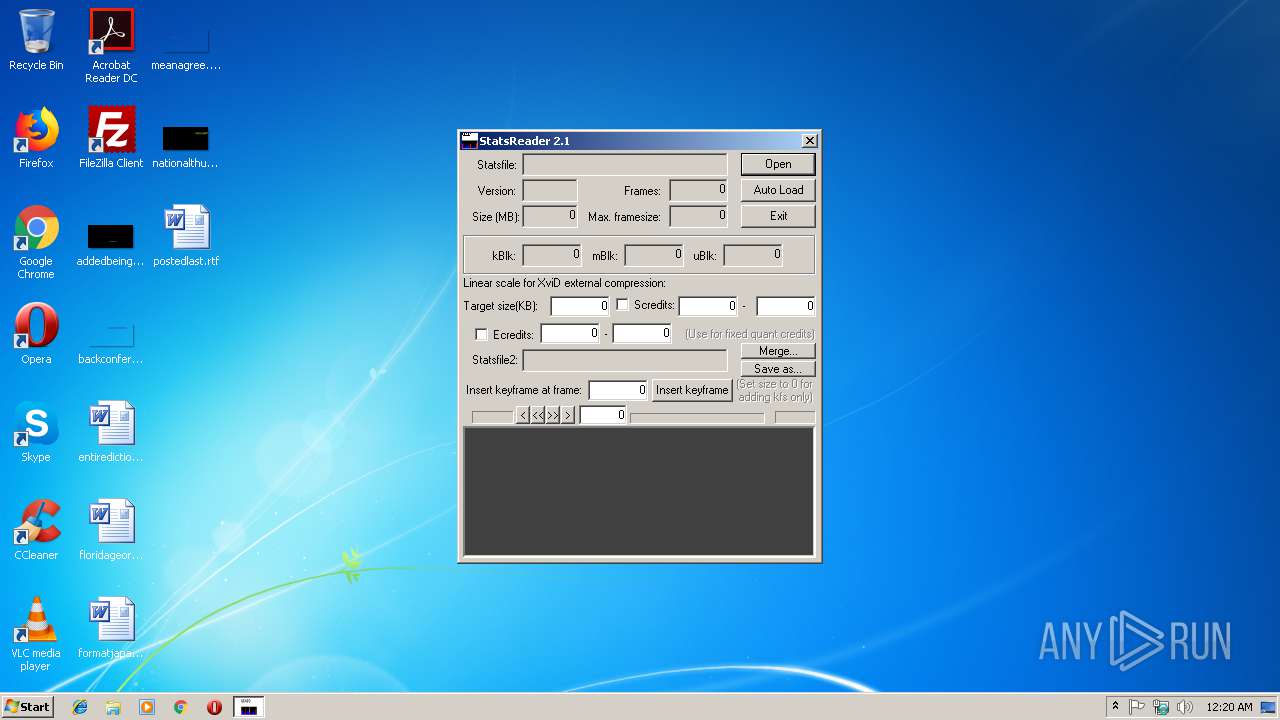Jump backward with << button

pyautogui.click(x=538, y=415)
